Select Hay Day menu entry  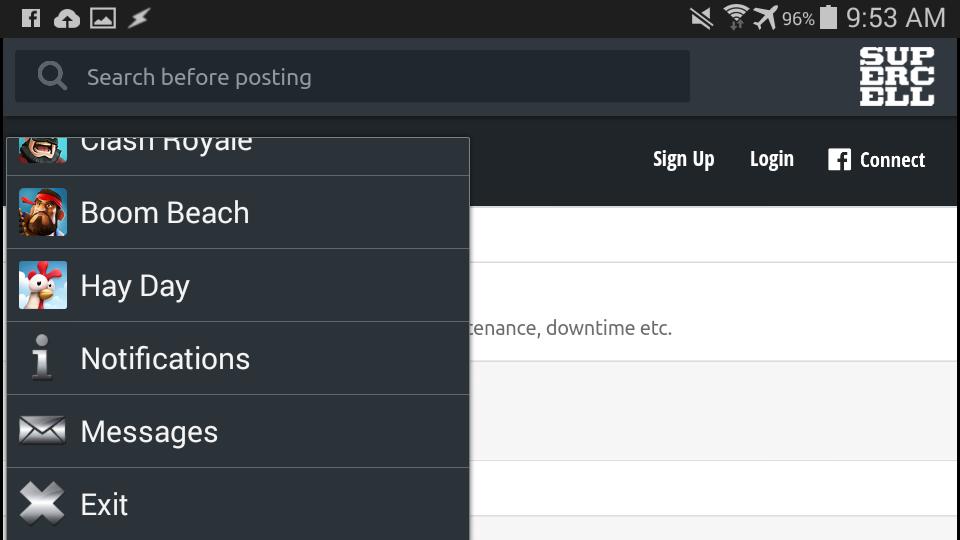(135, 285)
